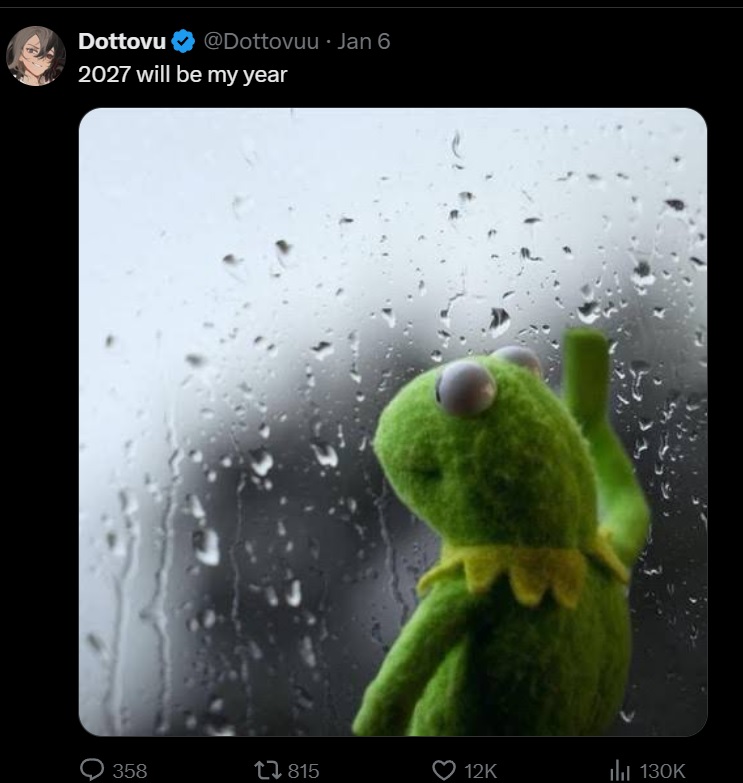Click Kermit's raised green arm in photo
This screenshot has width=743, height=783.
pos(602,429)
